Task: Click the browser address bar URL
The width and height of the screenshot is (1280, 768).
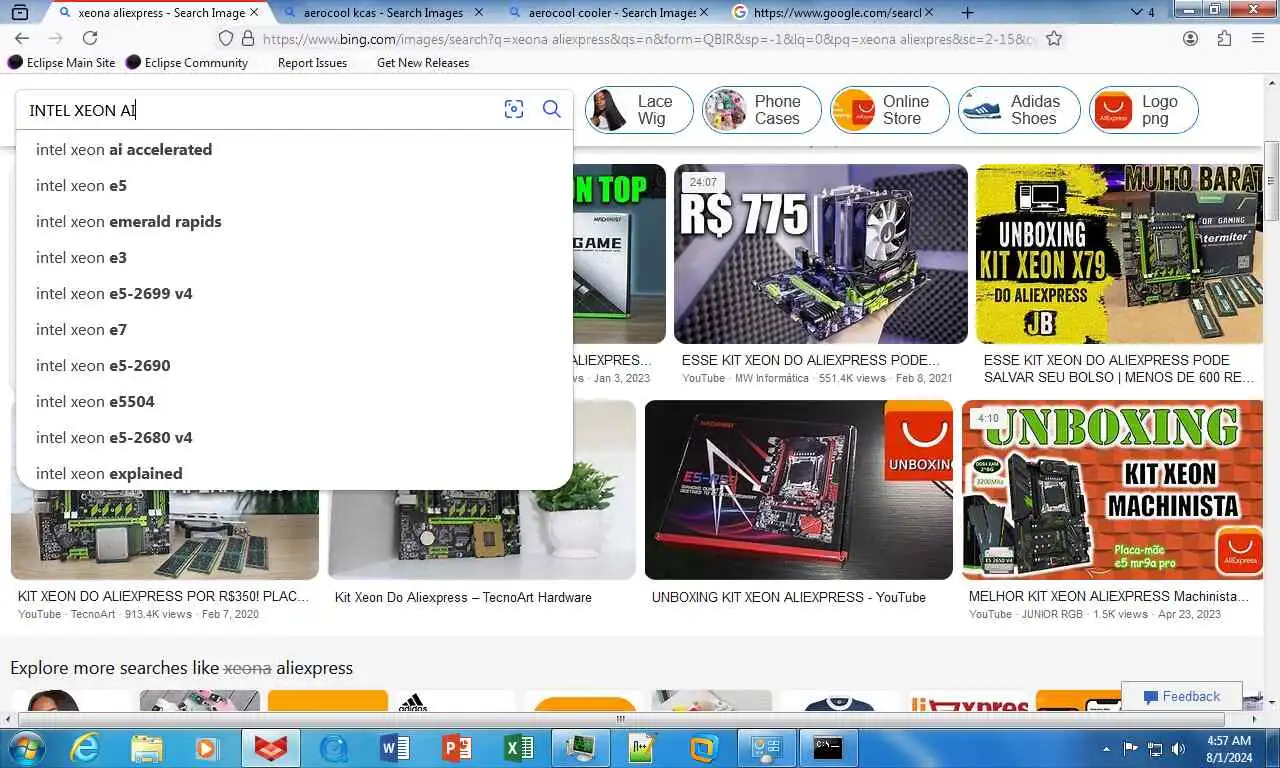Action: pos(650,39)
